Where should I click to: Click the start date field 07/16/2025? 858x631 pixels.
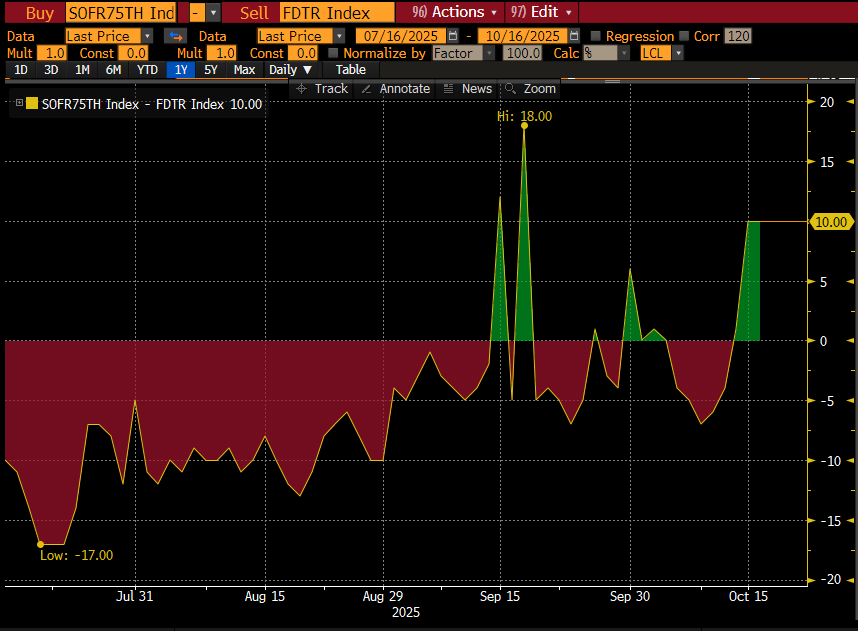[x=401, y=36]
